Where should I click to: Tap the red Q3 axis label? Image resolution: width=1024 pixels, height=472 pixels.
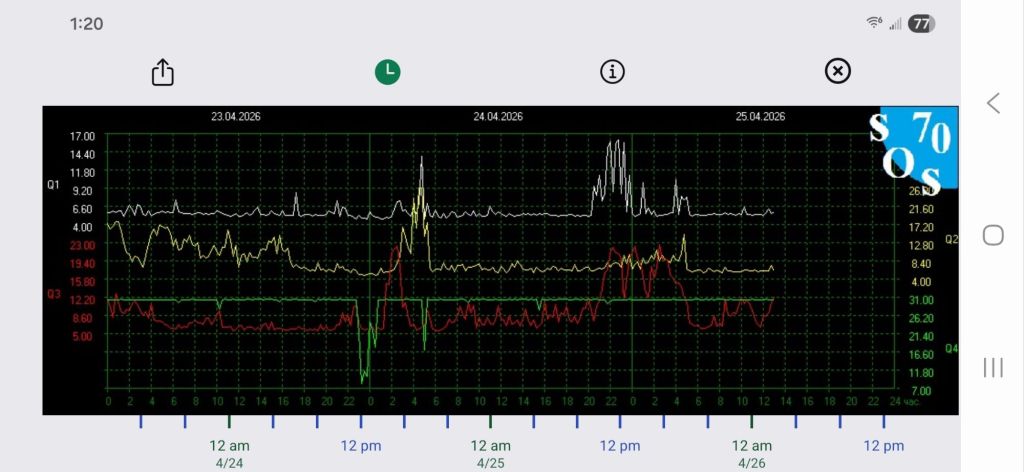point(53,294)
